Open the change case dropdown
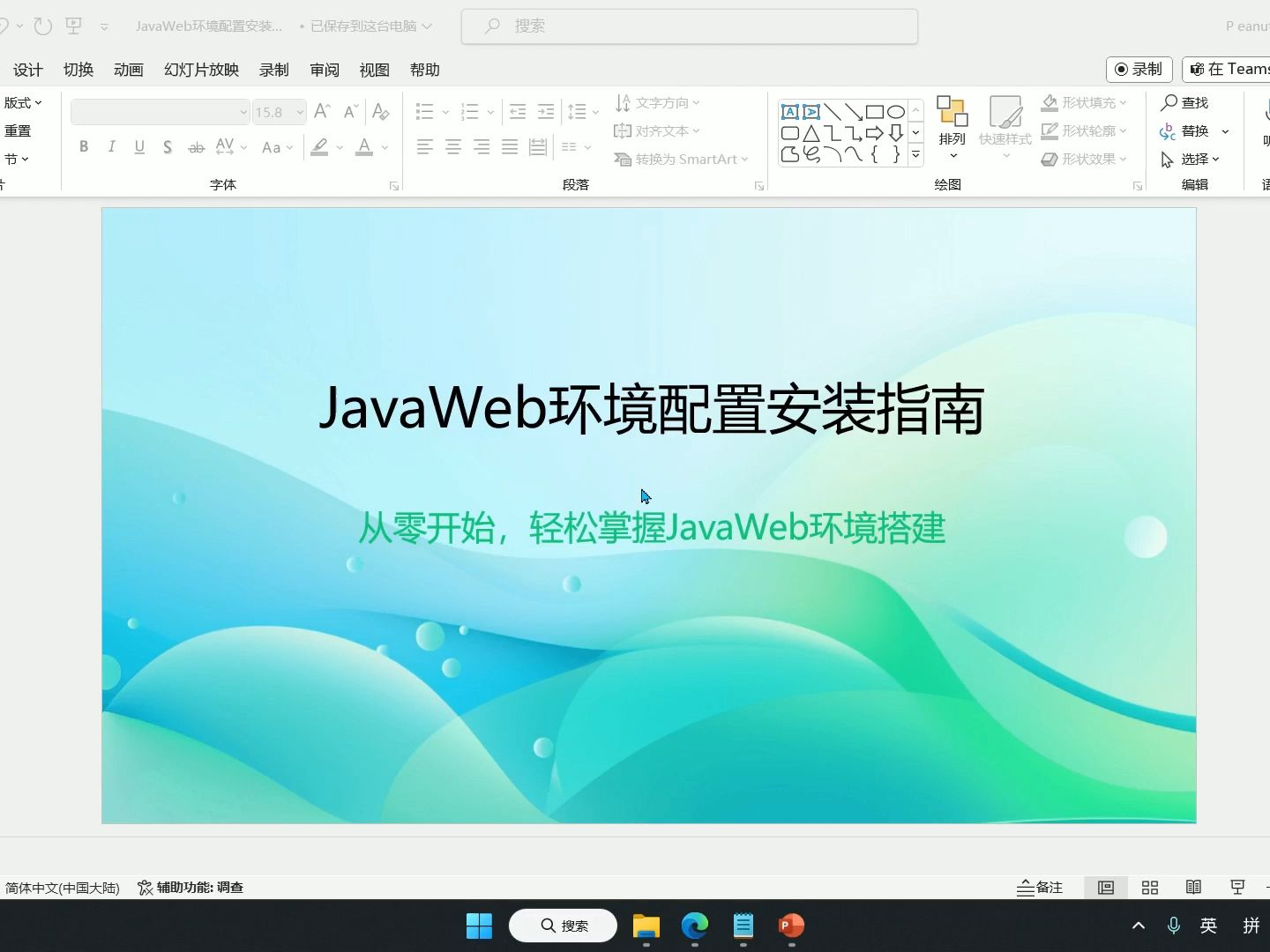Image resolution: width=1270 pixels, height=952 pixels. (x=277, y=147)
